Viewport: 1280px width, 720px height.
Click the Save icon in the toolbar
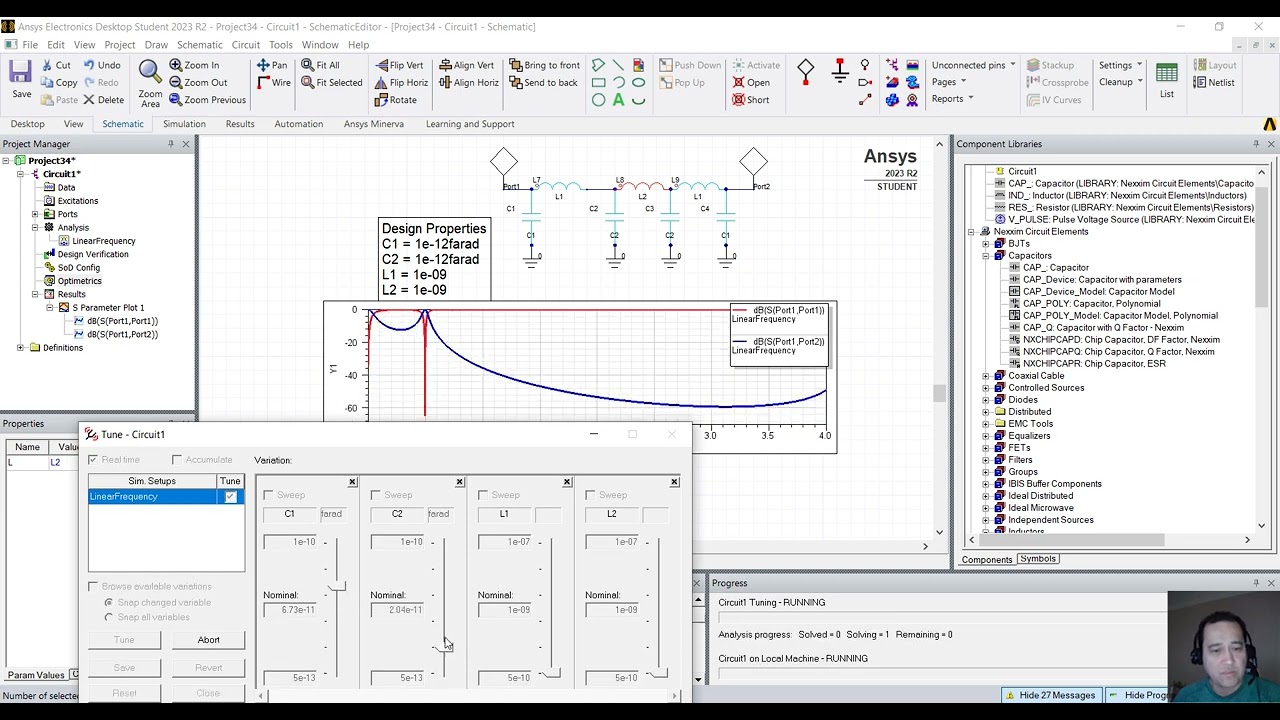click(x=21, y=80)
